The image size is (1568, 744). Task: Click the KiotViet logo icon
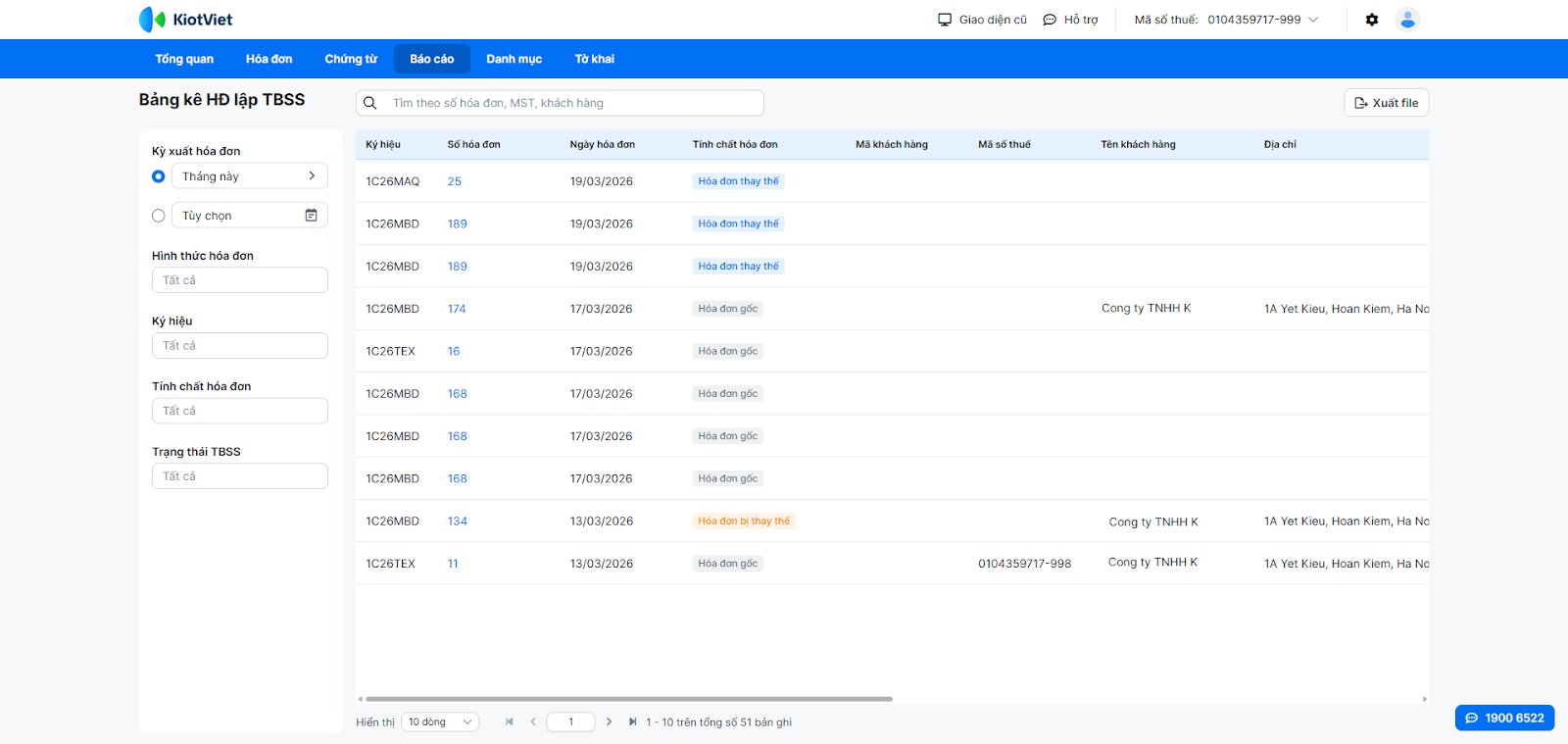click(x=152, y=20)
